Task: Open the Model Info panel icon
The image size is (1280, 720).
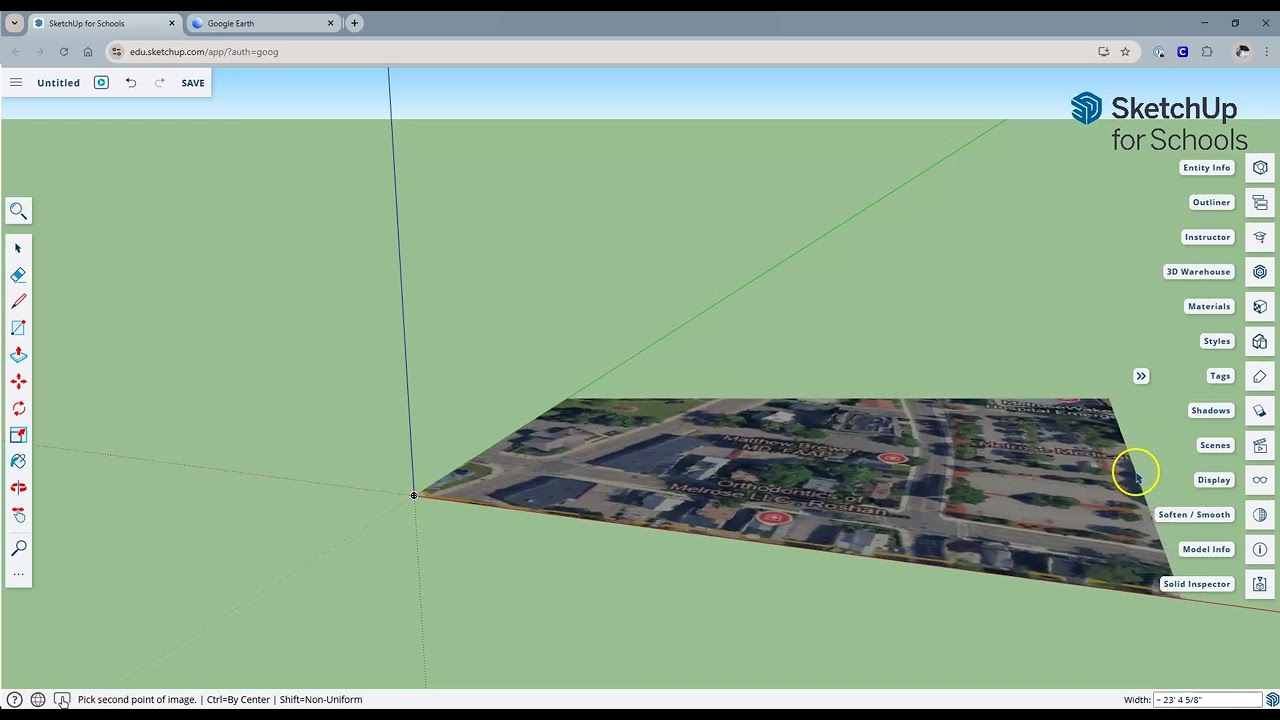Action: pos(1260,549)
